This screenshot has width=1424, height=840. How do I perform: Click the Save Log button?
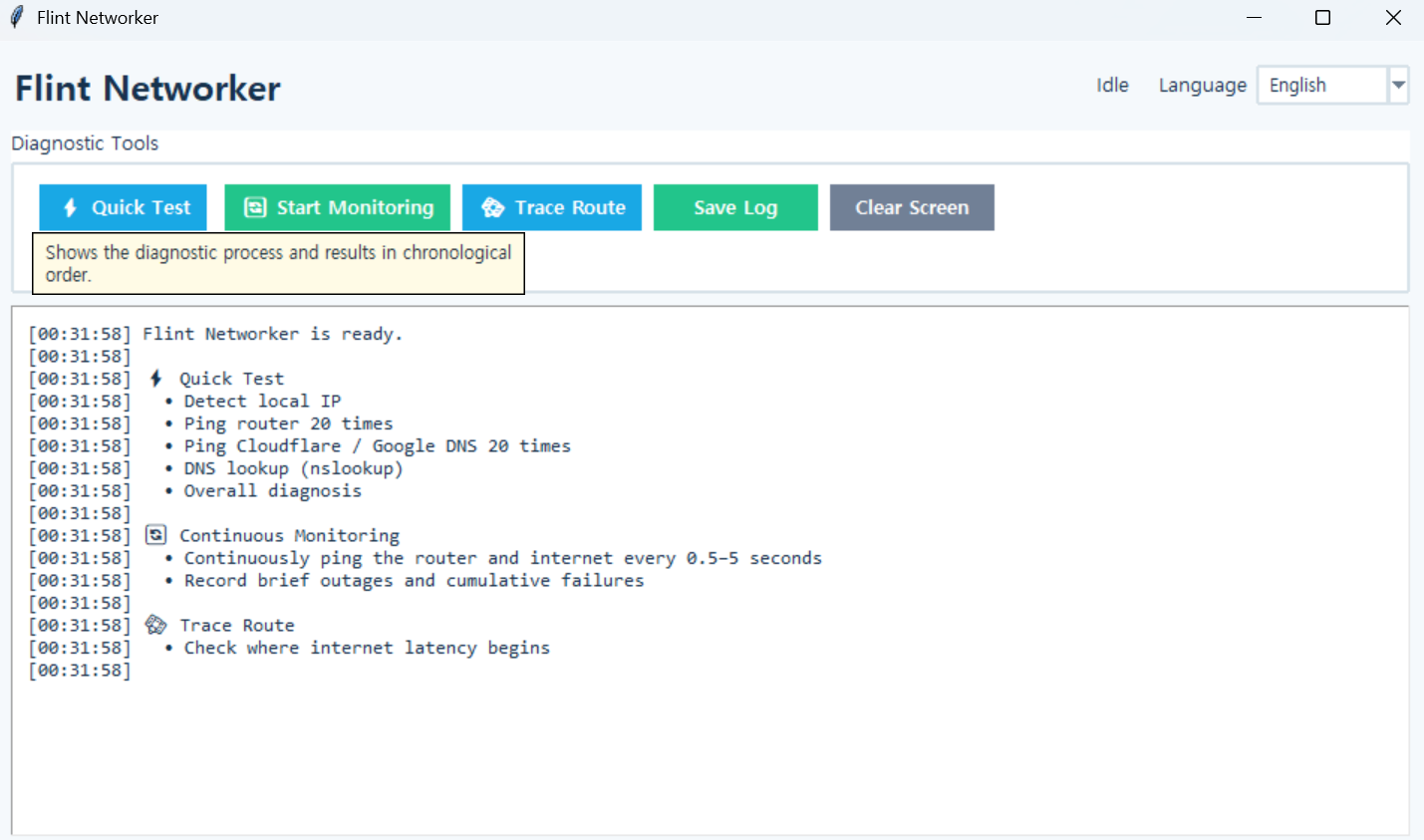[735, 207]
